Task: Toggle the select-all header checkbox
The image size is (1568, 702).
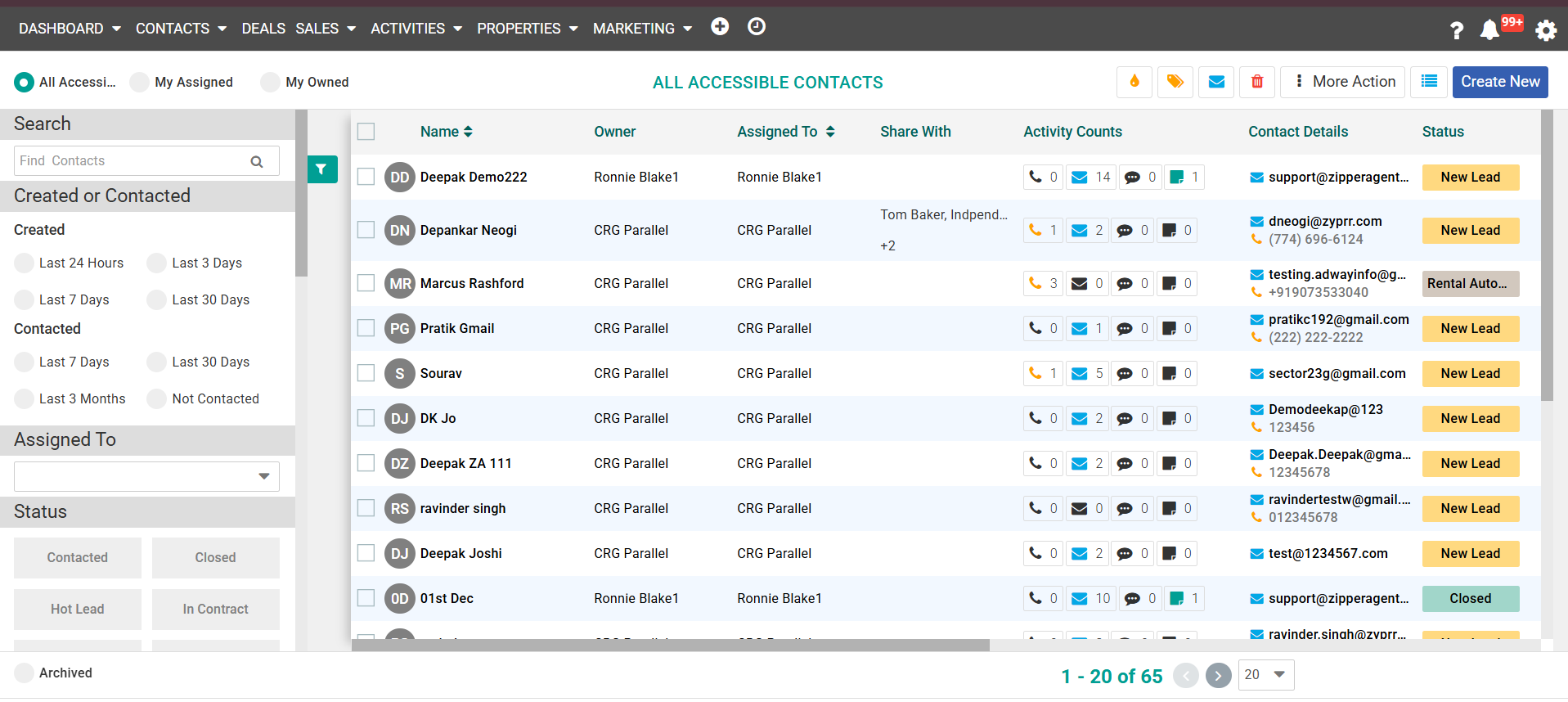Action: click(x=366, y=132)
